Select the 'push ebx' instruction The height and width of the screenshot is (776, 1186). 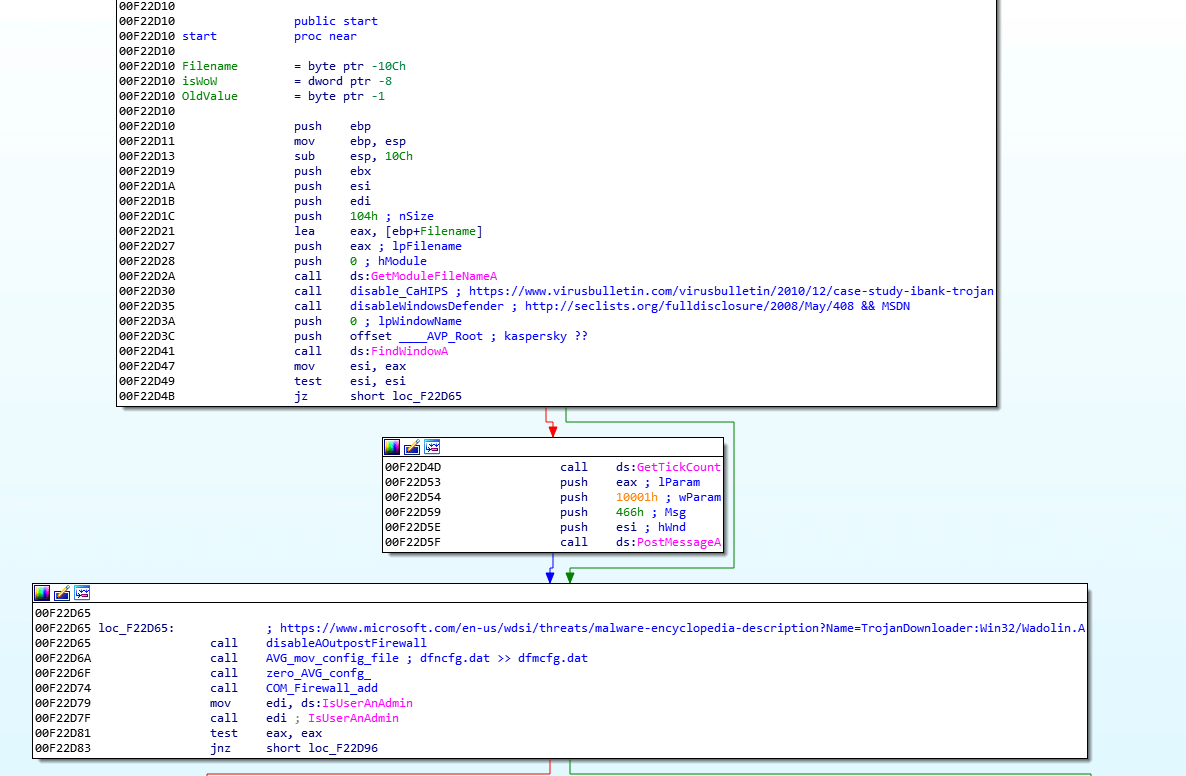click(332, 172)
